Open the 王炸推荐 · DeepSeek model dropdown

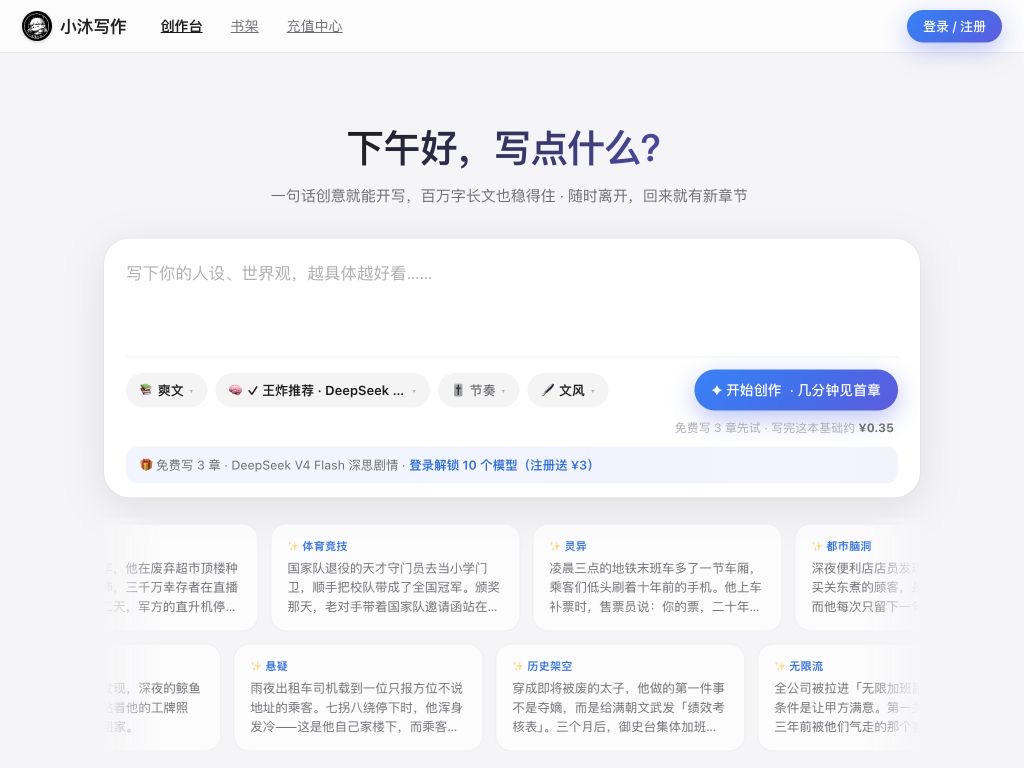click(323, 390)
